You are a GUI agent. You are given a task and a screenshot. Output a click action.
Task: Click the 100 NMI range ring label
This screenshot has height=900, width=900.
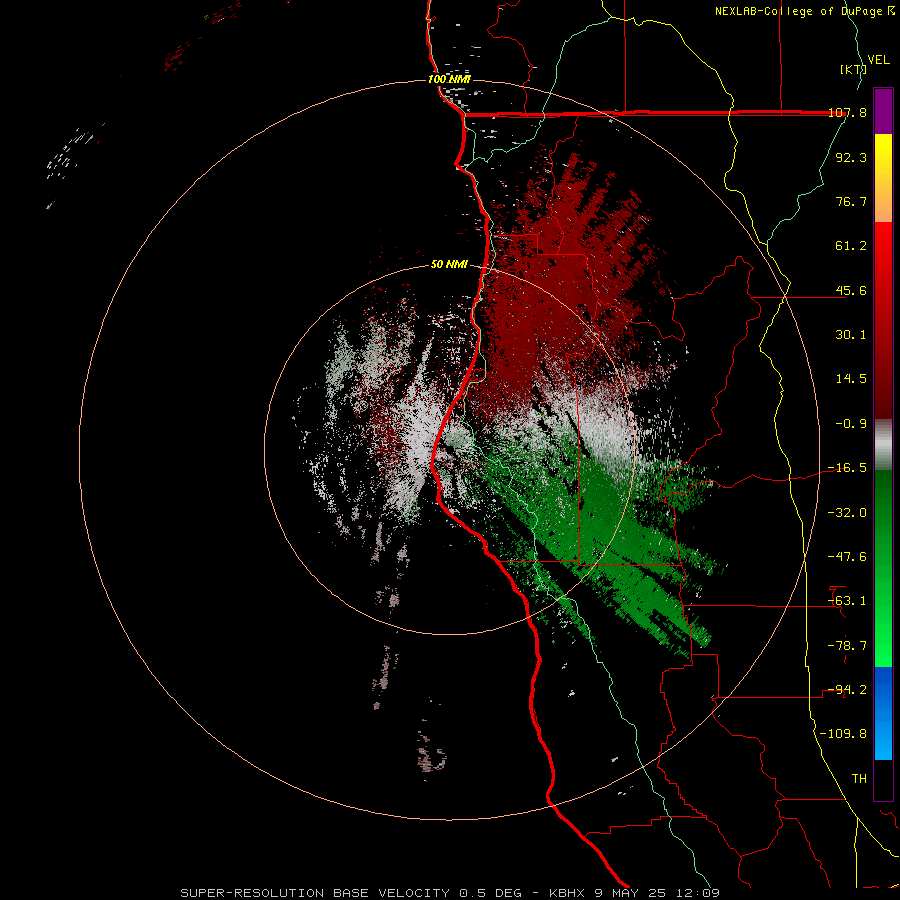[x=449, y=79]
